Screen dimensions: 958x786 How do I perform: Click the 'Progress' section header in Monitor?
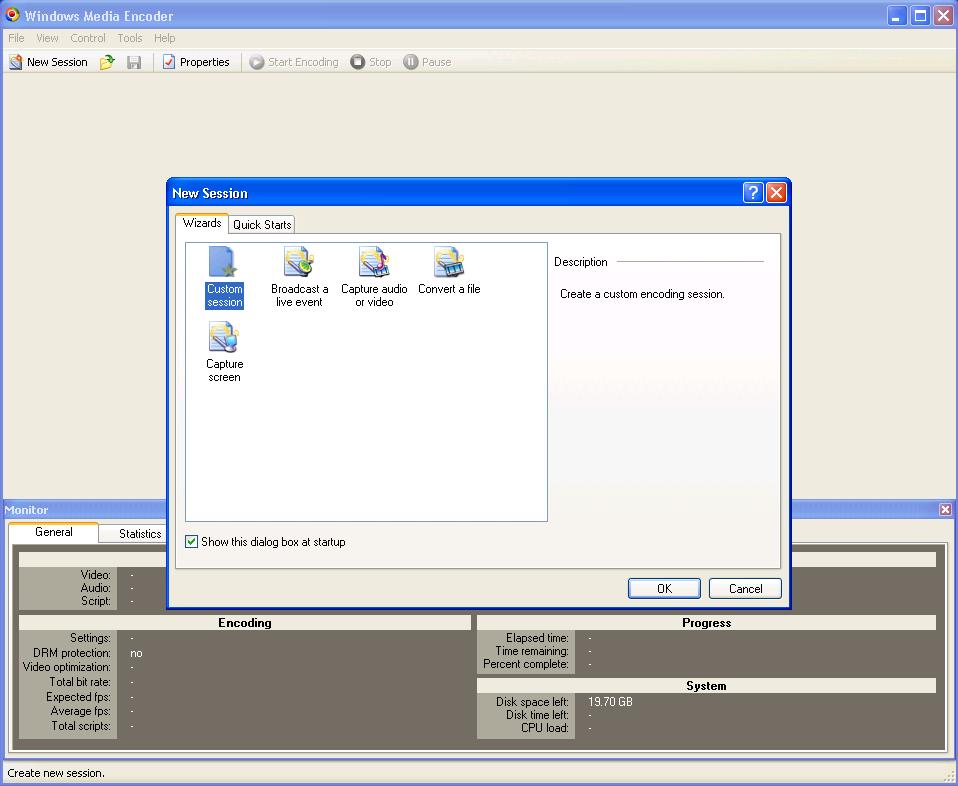tap(706, 622)
